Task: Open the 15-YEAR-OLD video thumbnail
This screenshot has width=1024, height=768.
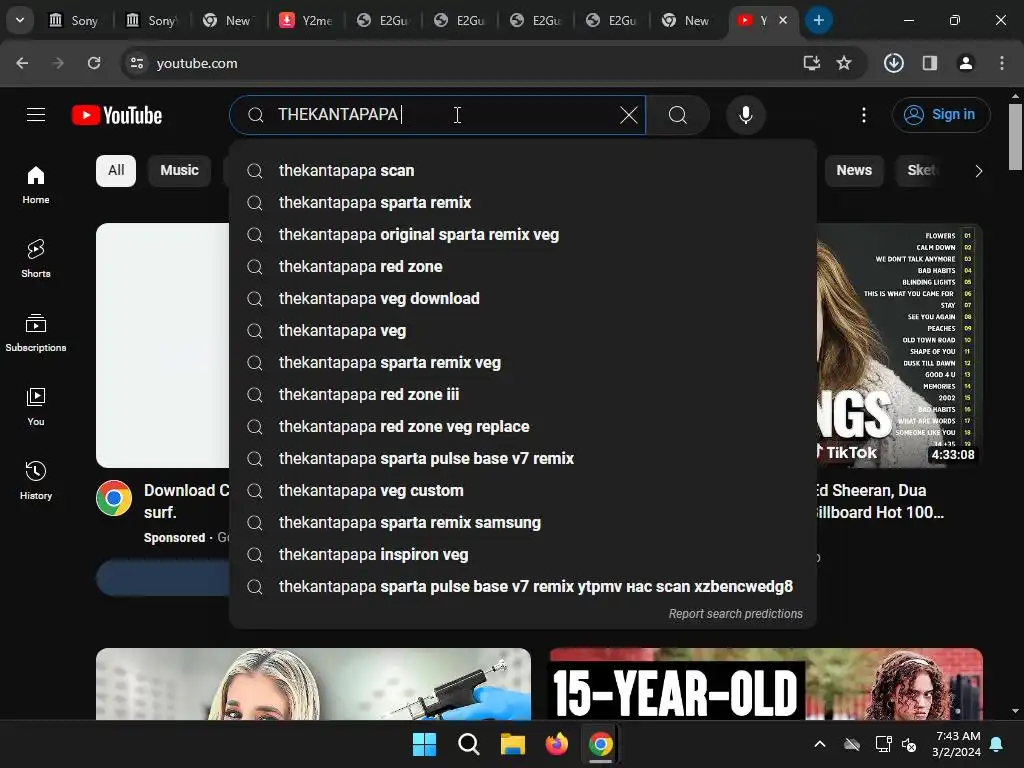Action: (x=766, y=684)
